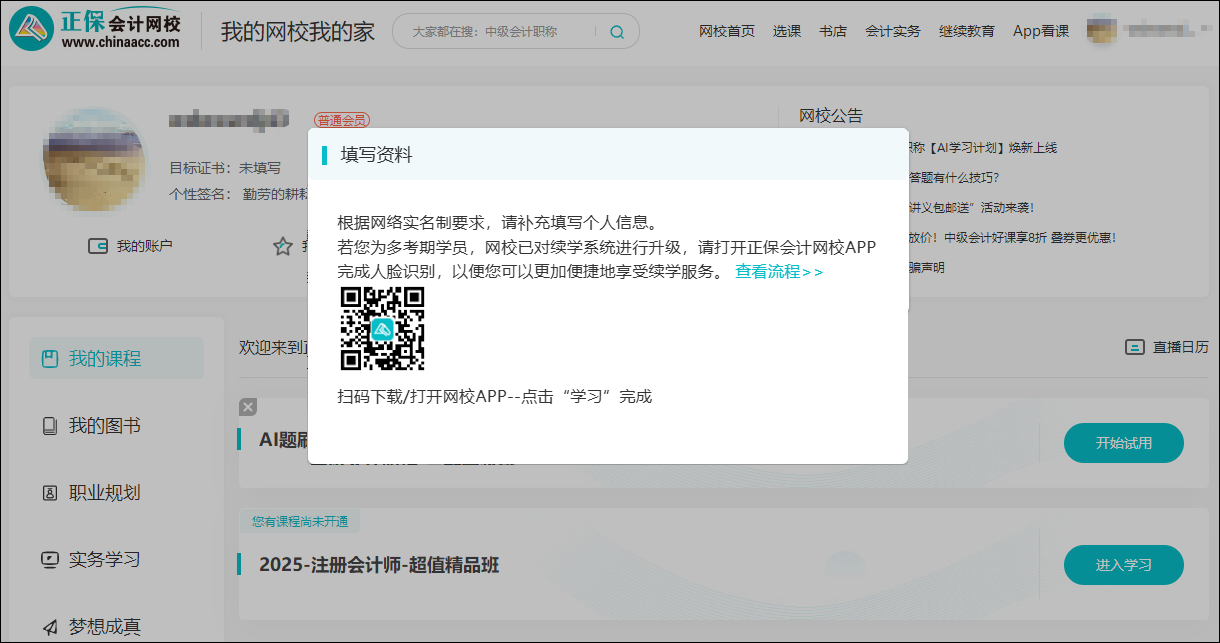Go to 选课 in top navigation
The width and height of the screenshot is (1220, 643).
[787, 31]
